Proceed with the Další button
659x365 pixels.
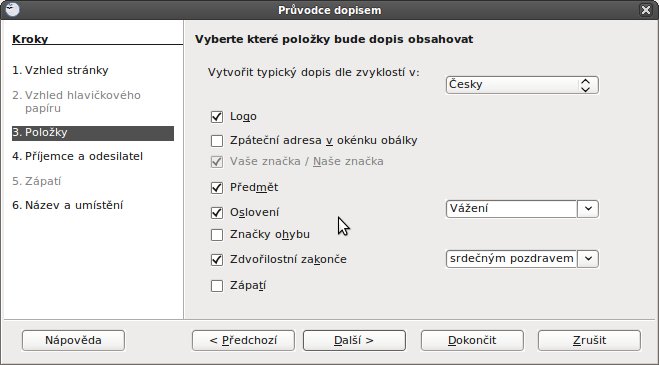(354, 340)
